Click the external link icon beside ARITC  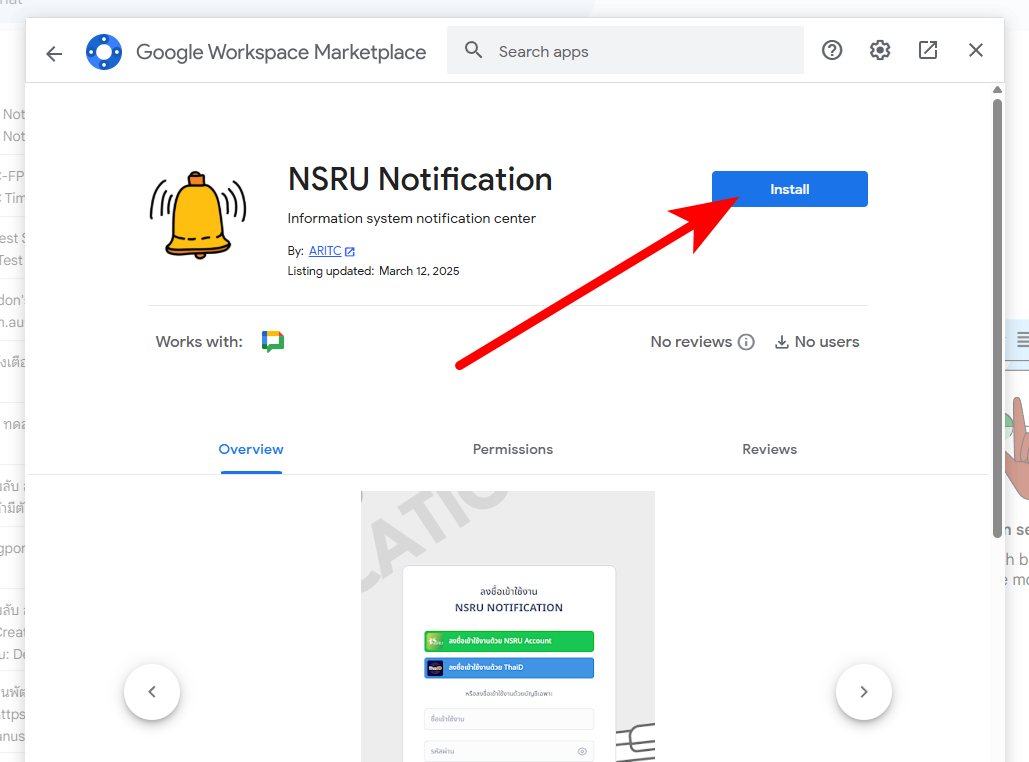pos(350,251)
